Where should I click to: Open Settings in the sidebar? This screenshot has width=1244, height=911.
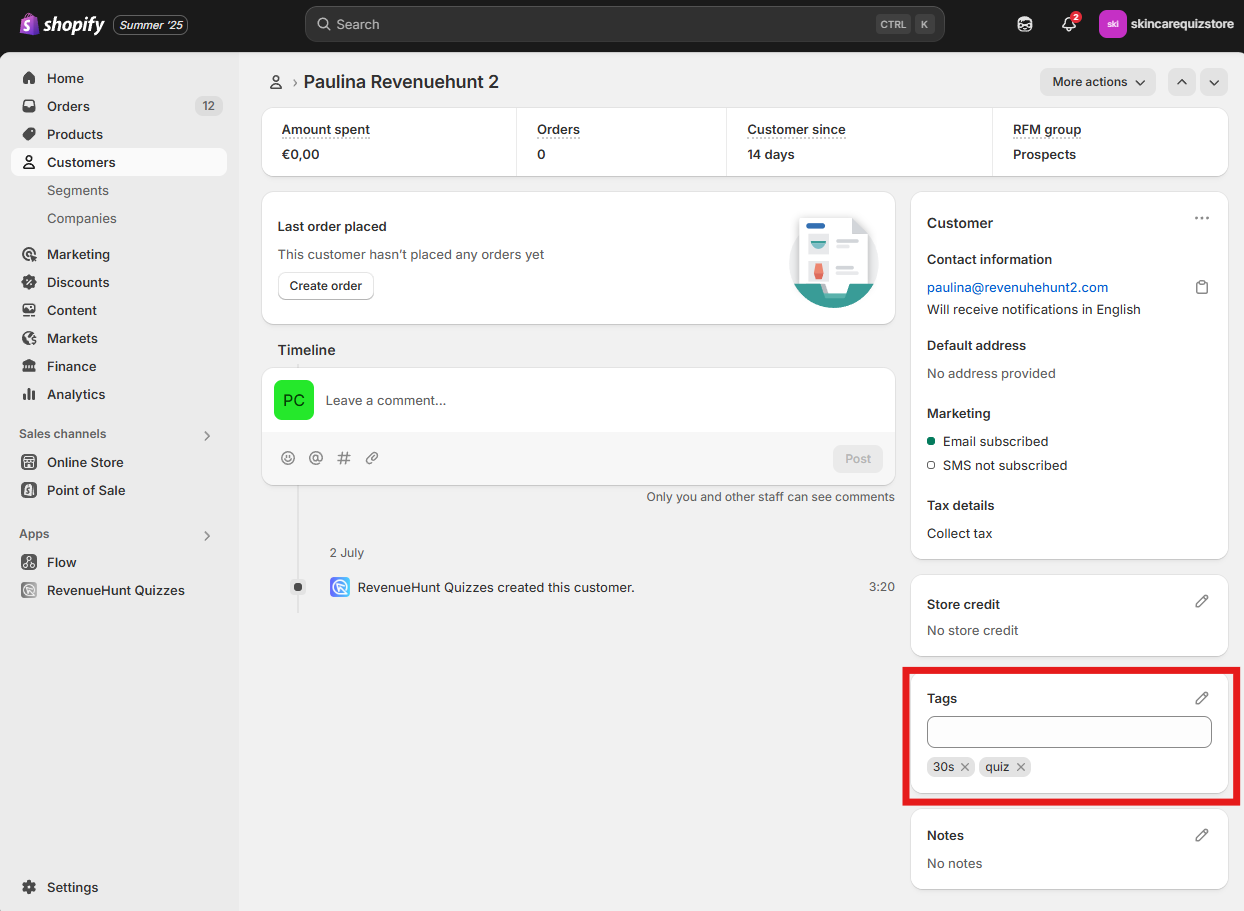click(x=119, y=887)
